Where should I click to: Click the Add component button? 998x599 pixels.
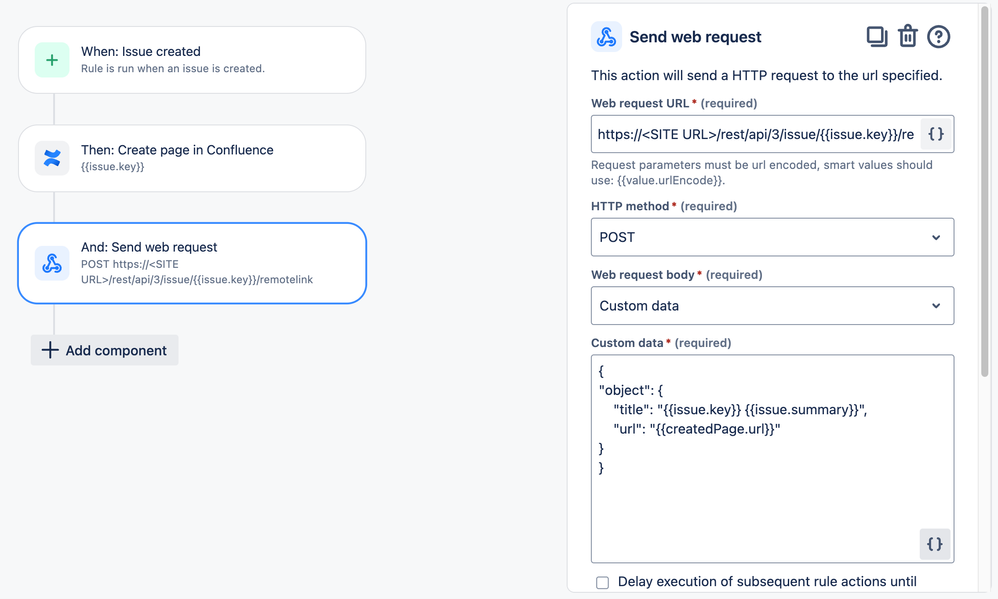(105, 350)
